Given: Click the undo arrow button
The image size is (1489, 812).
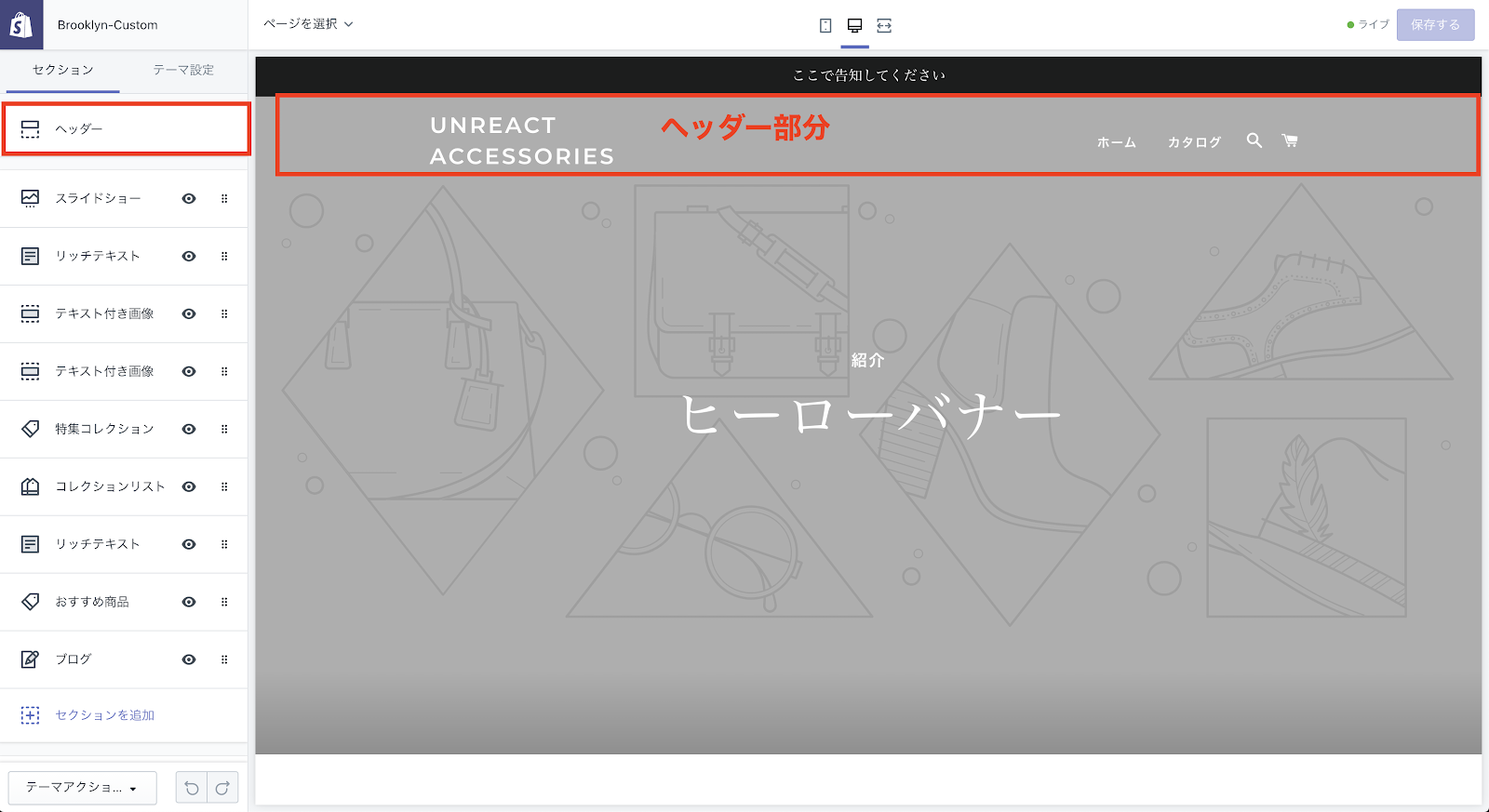Looking at the screenshot, I should click(192, 788).
